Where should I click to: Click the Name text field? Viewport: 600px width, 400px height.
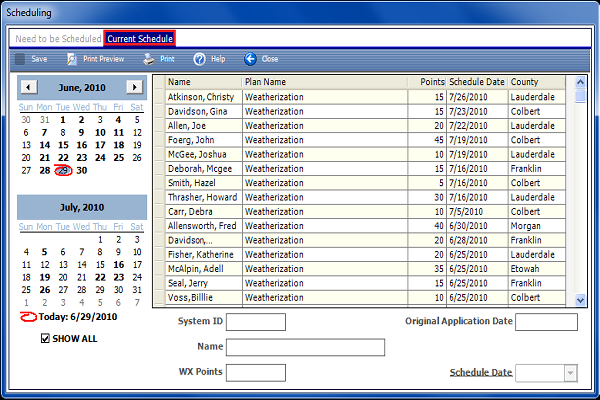305,347
